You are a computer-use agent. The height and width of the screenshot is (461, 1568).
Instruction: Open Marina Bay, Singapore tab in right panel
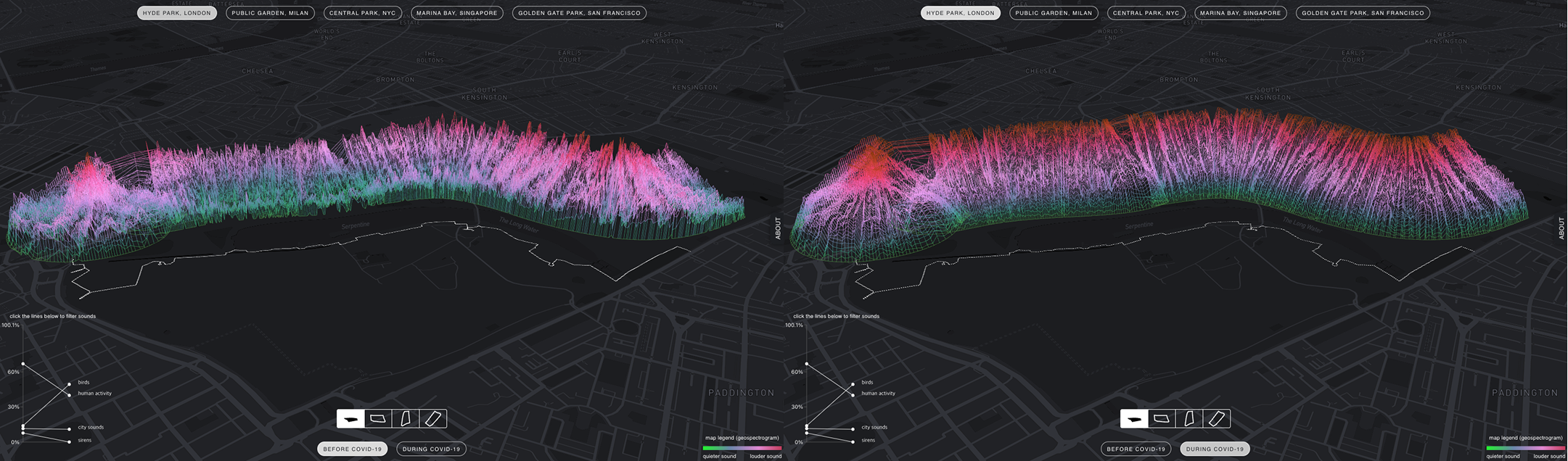pyautogui.click(x=1241, y=13)
